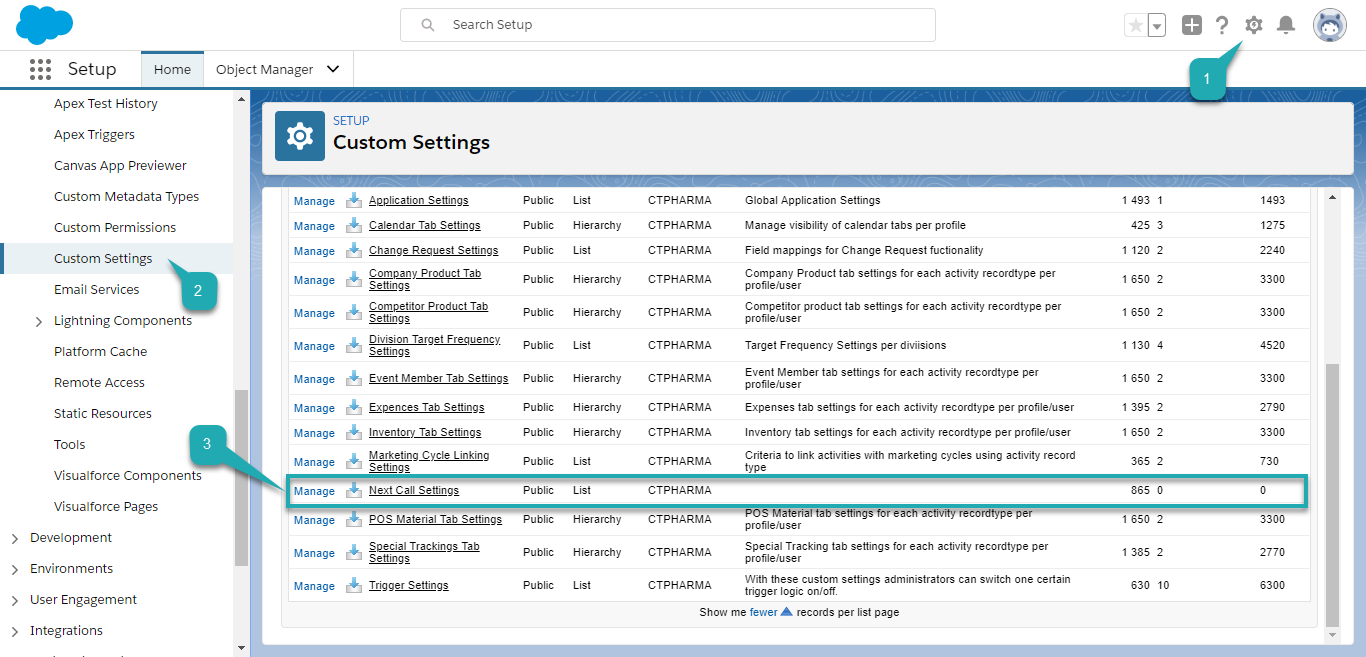Open the user avatar profile menu
Image resolution: width=1366 pixels, height=657 pixels.
tap(1329, 25)
